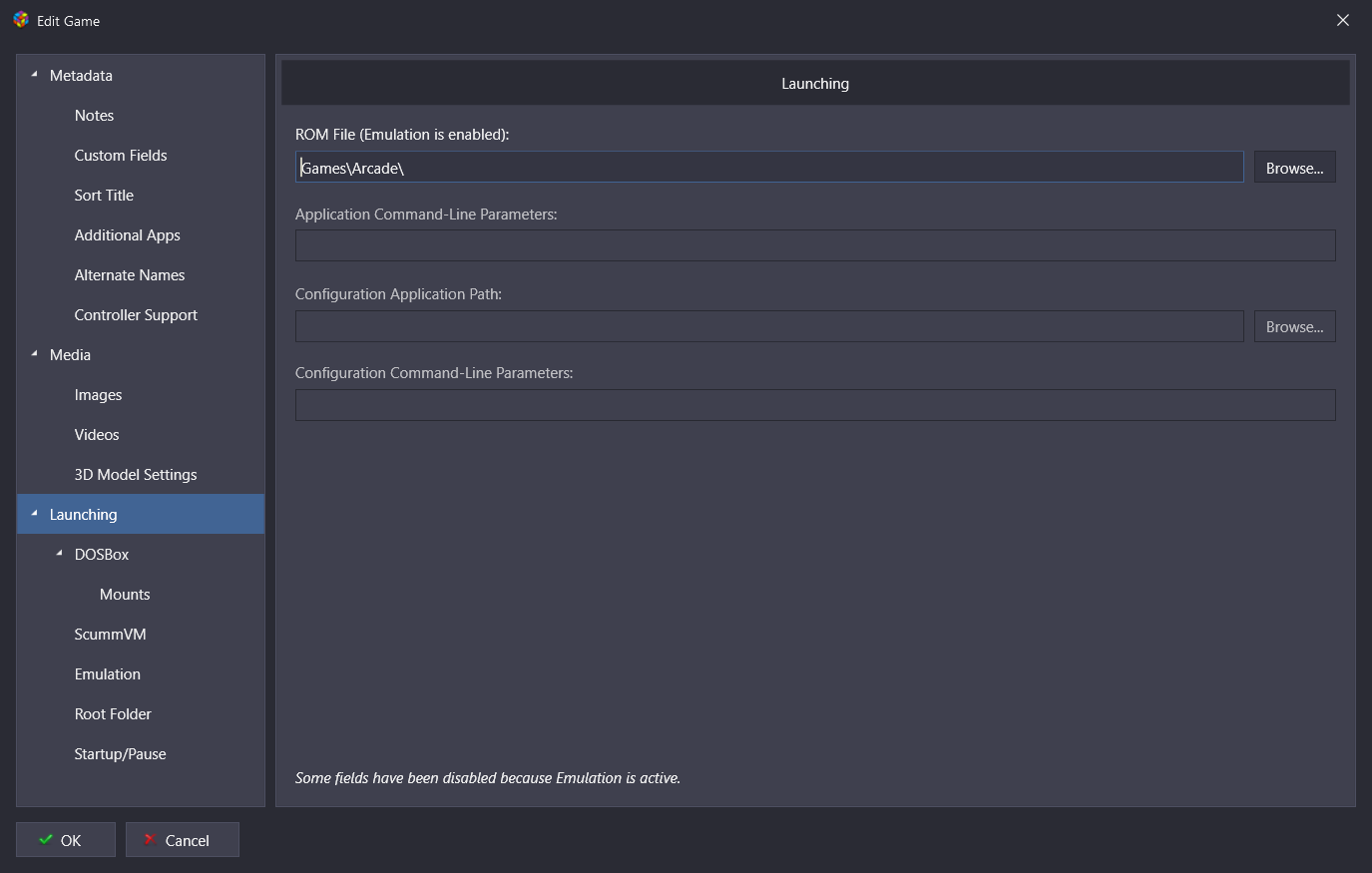Collapse the DOSBox tree node arrow
The image size is (1372, 873).
point(60,554)
